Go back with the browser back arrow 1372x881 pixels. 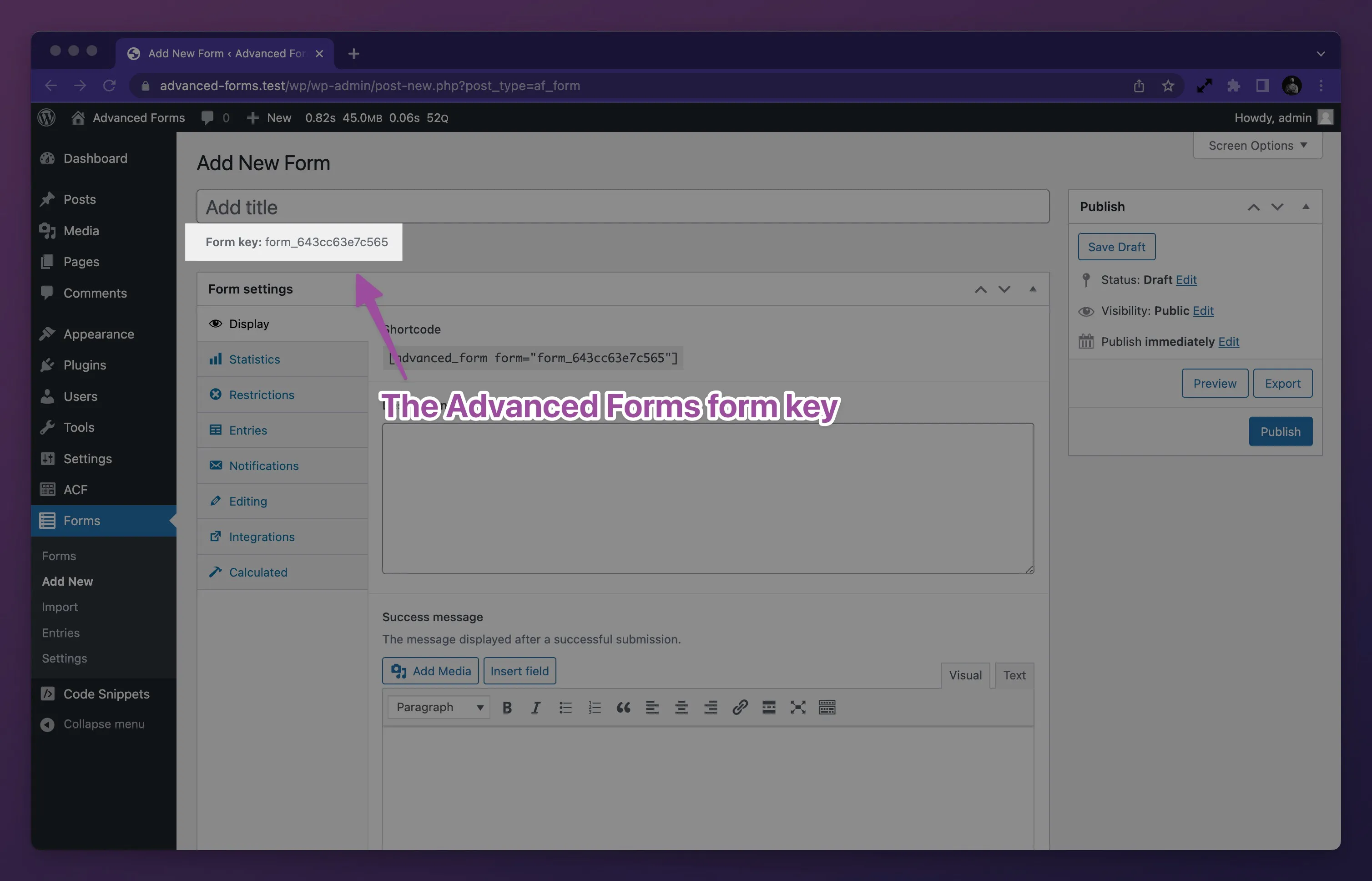tap(51, 86)
